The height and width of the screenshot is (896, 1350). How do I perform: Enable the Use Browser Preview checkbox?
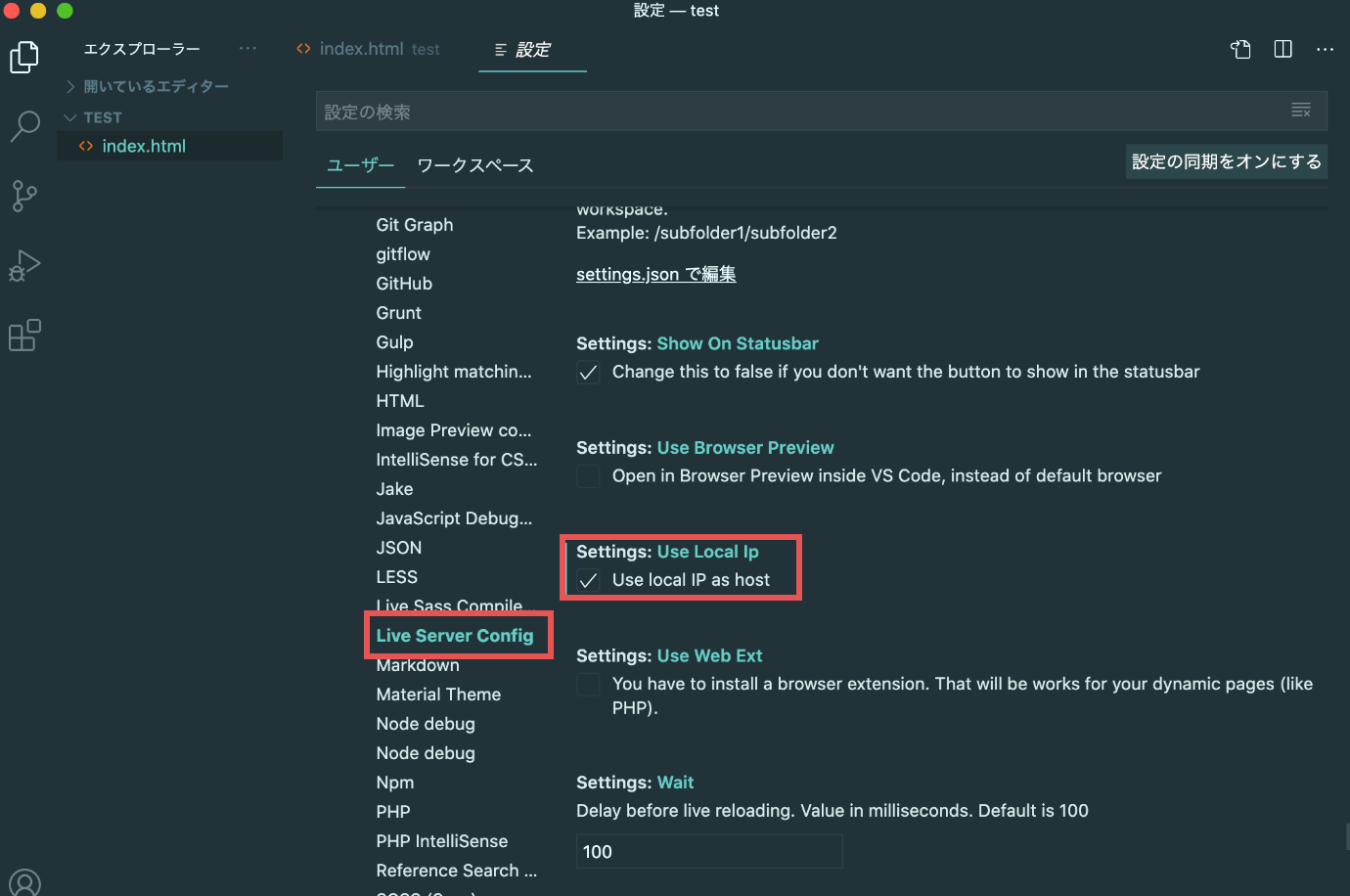588,476
